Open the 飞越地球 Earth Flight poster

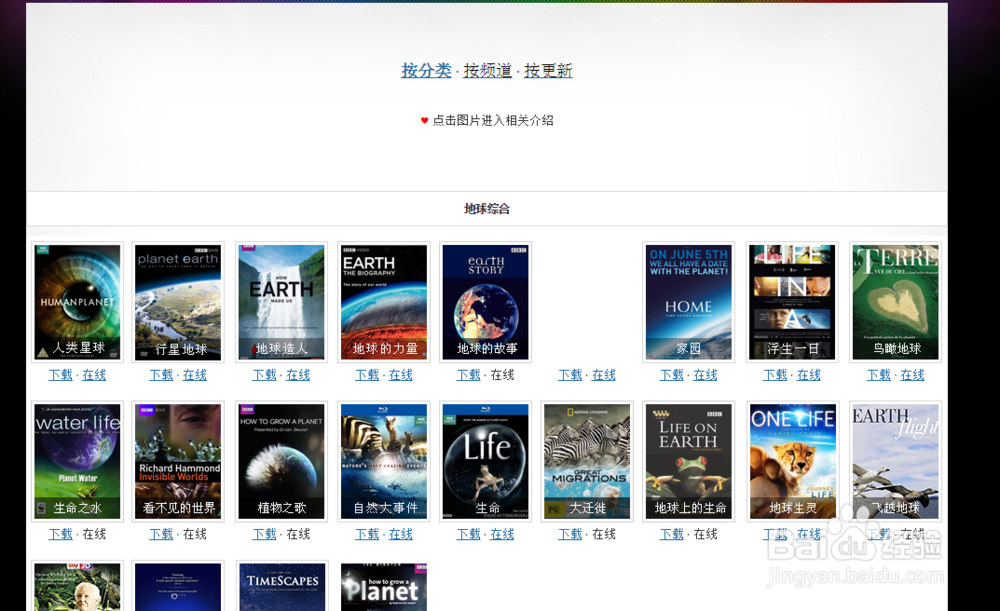pyautogui.click(x=895, y=461)
